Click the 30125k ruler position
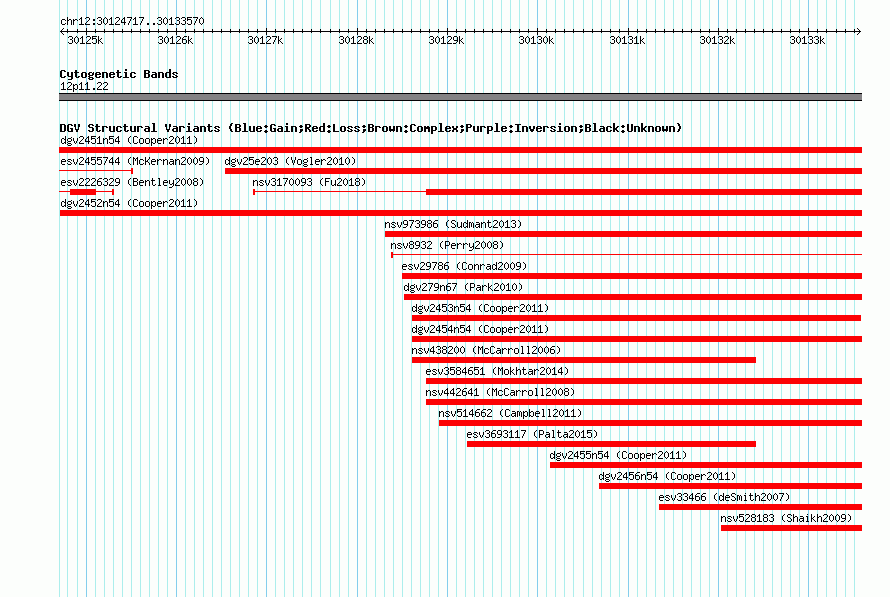 click(85, 40)
